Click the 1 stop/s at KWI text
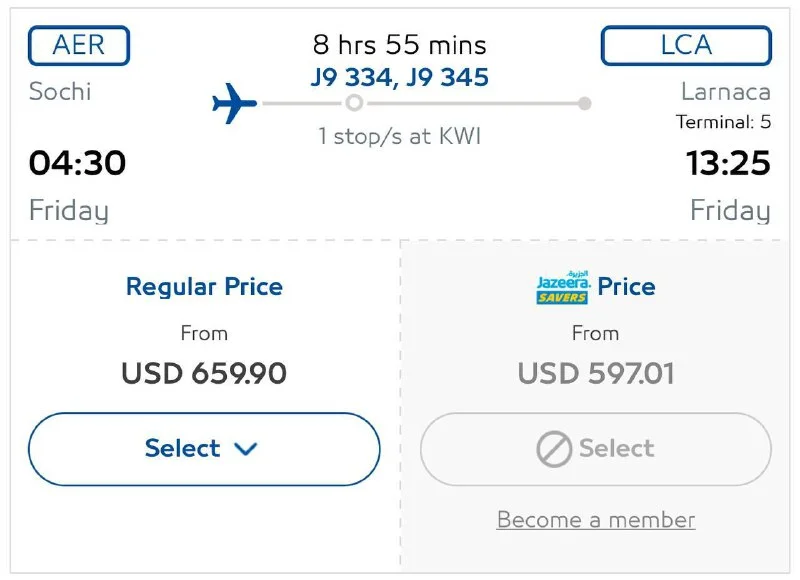Viewport: 800px width, 580px height. [x=399, y=136]
